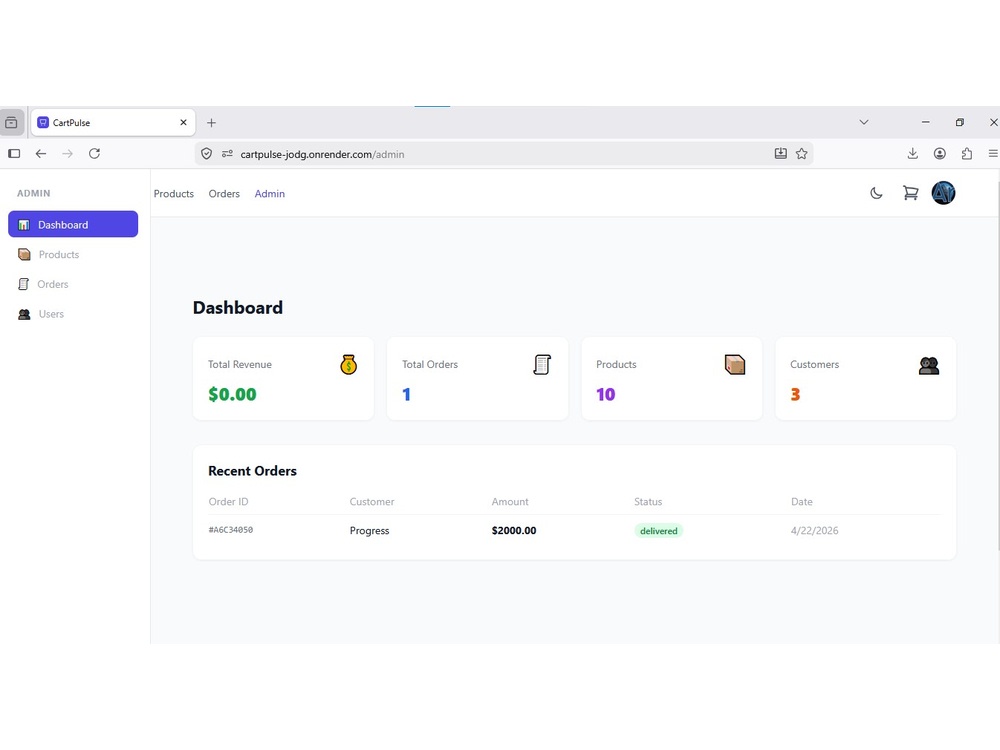Select the Total Orders value 1
The height and width of the screenshot is (750, 1000).
pos(406,394)
